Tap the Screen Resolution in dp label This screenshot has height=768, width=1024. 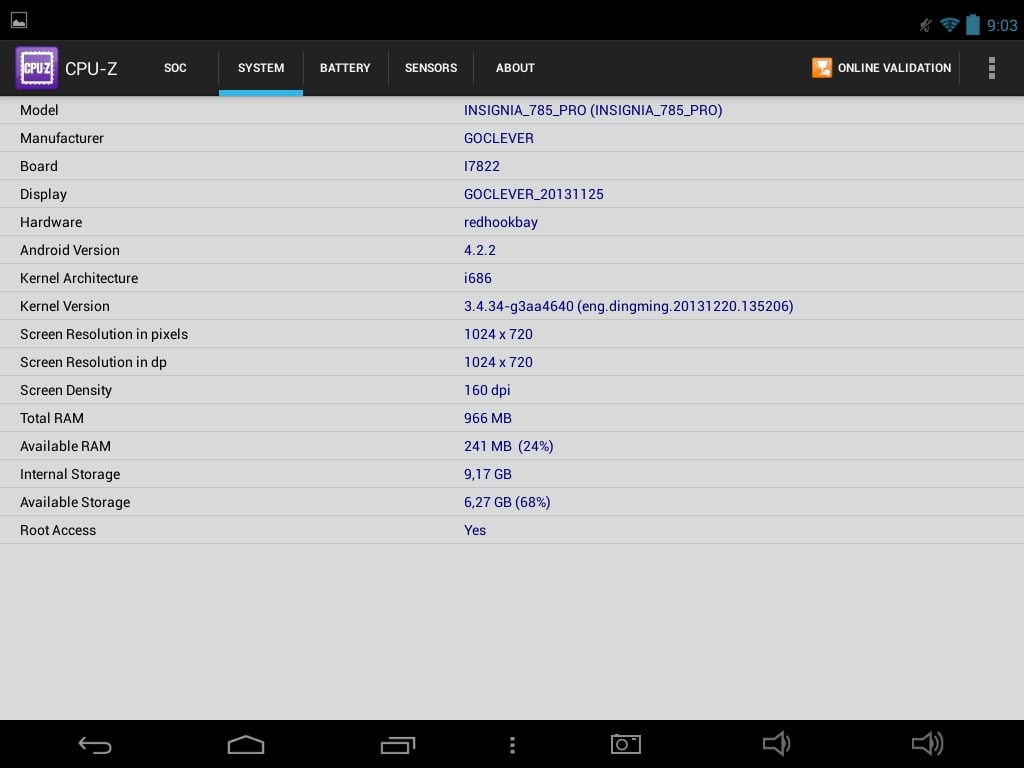pyautogui.click(x=93, y=362)
